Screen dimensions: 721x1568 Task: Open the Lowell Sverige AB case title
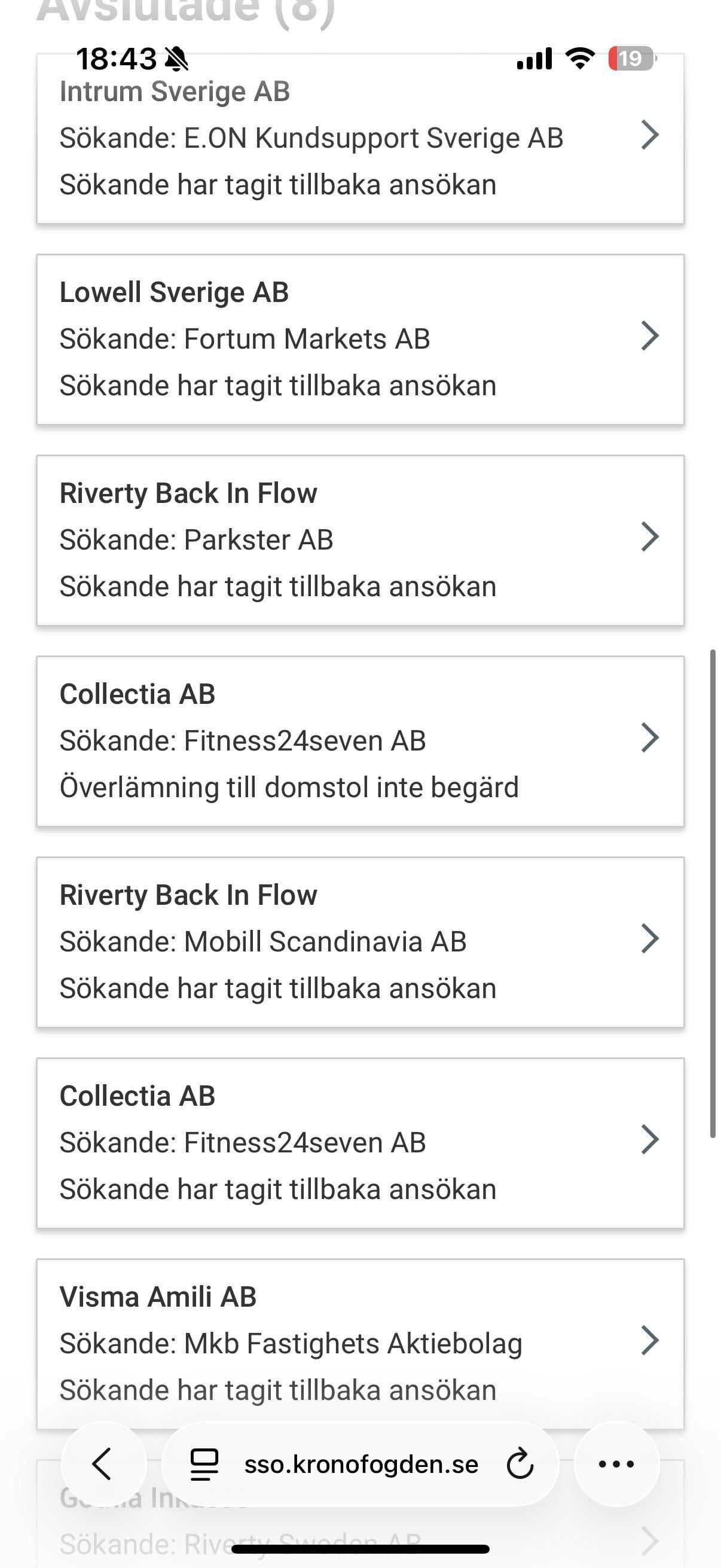point(174,292)
